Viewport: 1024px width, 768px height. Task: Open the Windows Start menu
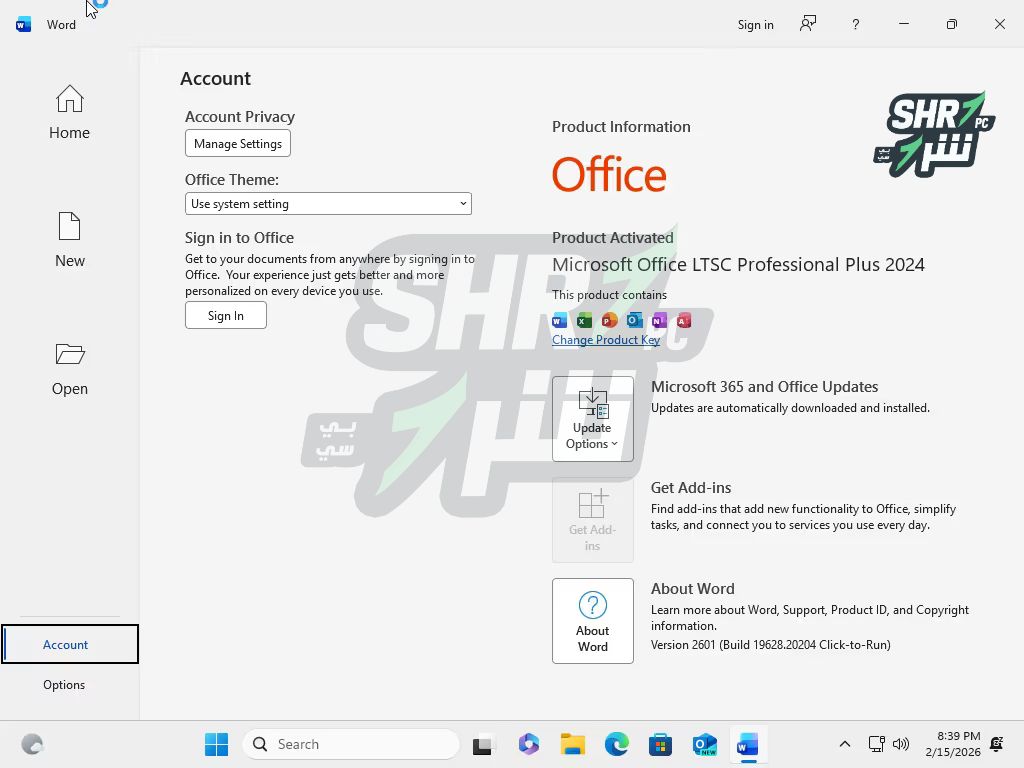[216, 744]
